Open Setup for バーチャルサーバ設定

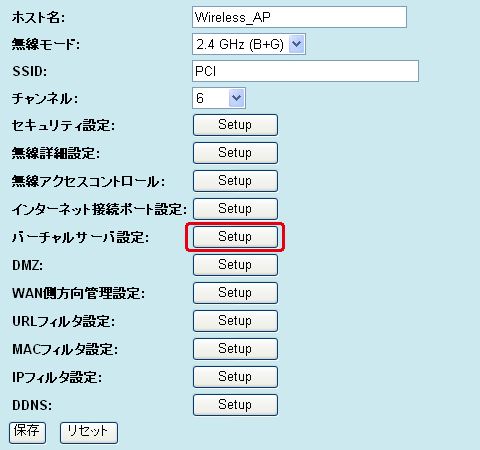click(235, 237)
